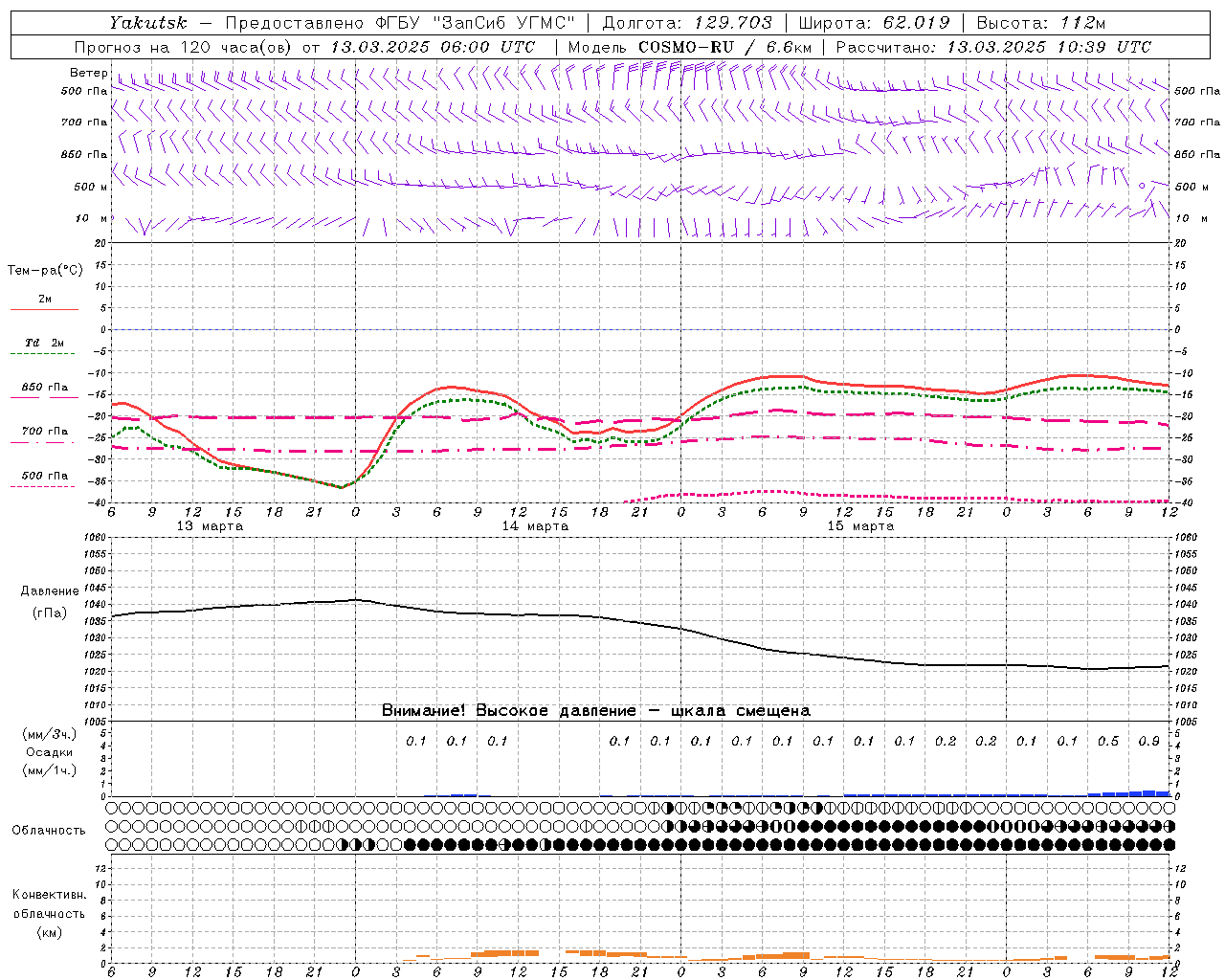
Task: Click "700 гПа" in the temperature legend
Action: pyautogui.click(x=45, y=432)
